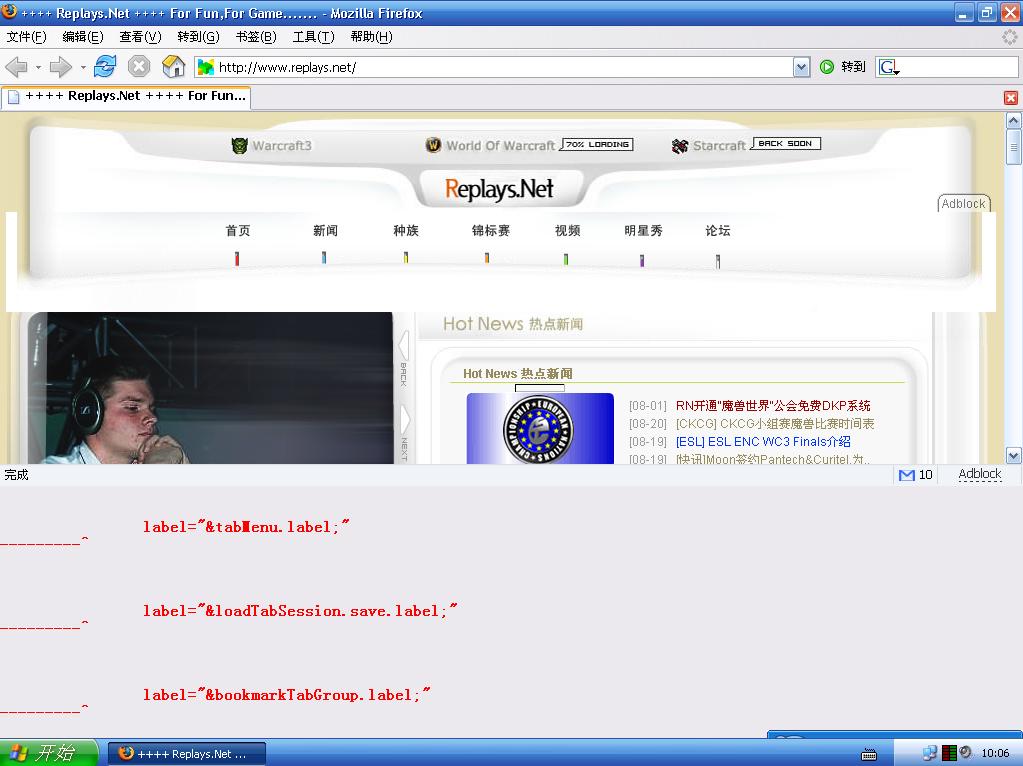Close the current tab with the red X
The height and width of the screenshot is (766, 1023).
tap(1011, 98)
